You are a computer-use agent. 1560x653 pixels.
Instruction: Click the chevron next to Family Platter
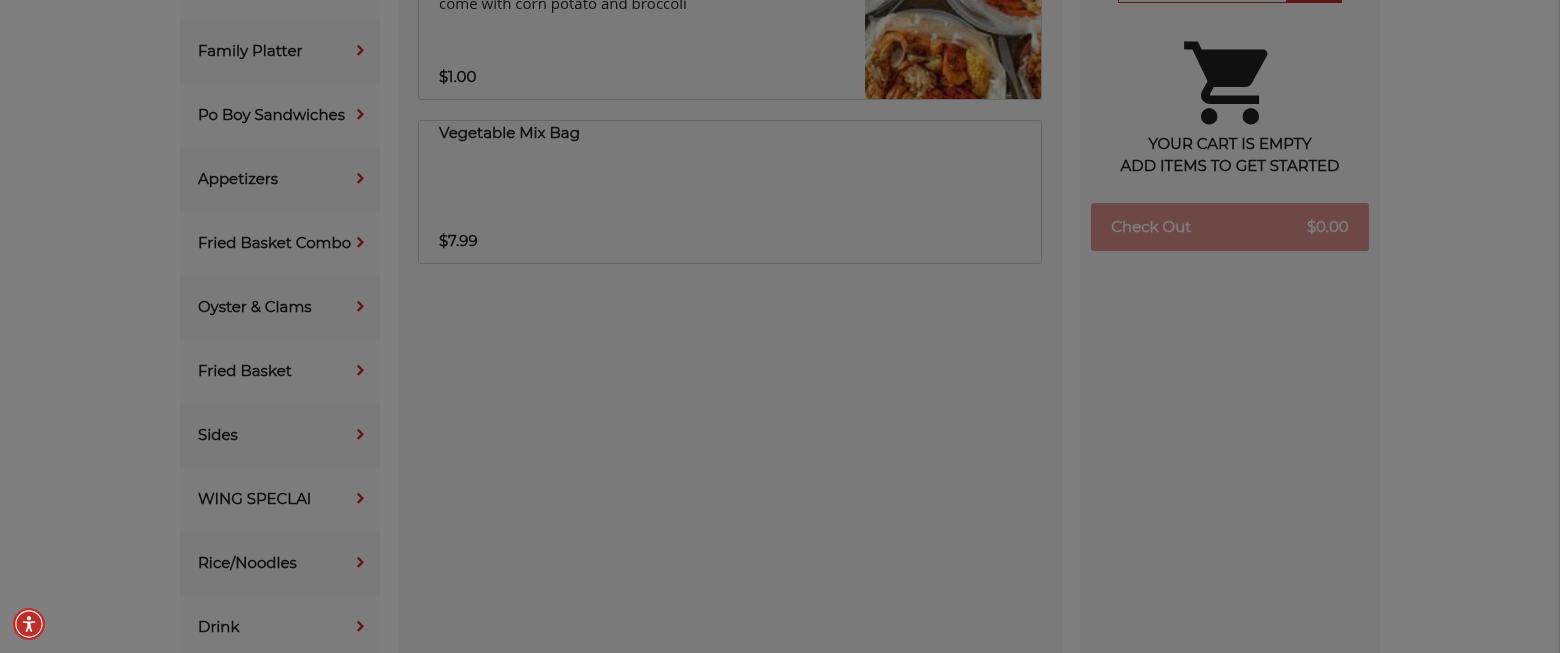point(360,51)
